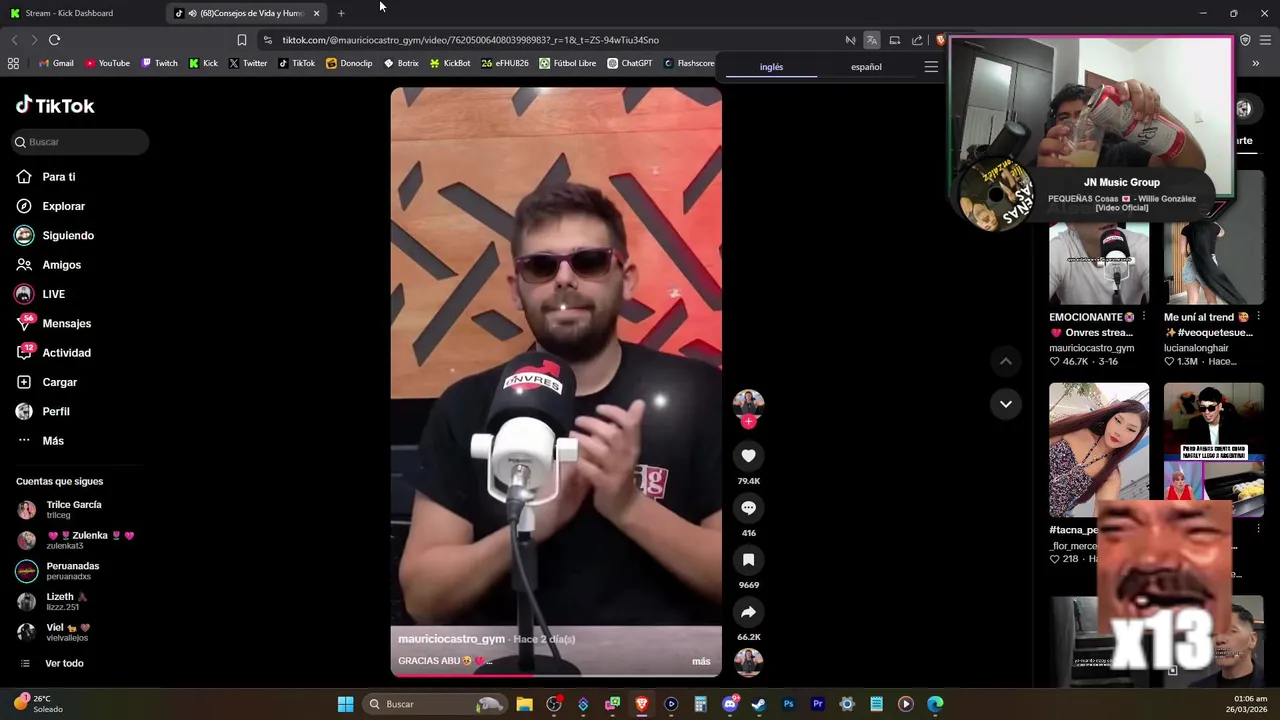Open mauriciocastro_gym profile from video caption

pyautogui.click(x=451, y=639)
